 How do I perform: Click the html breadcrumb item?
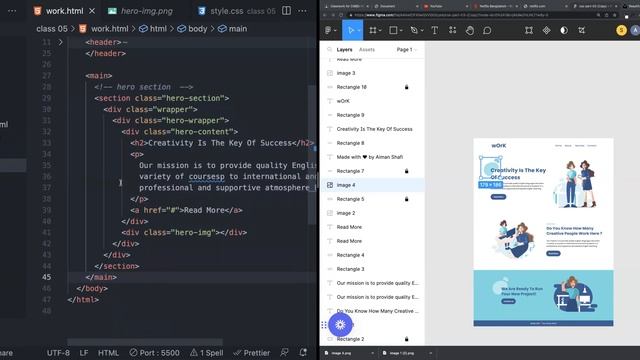click(x=153, y=29)
